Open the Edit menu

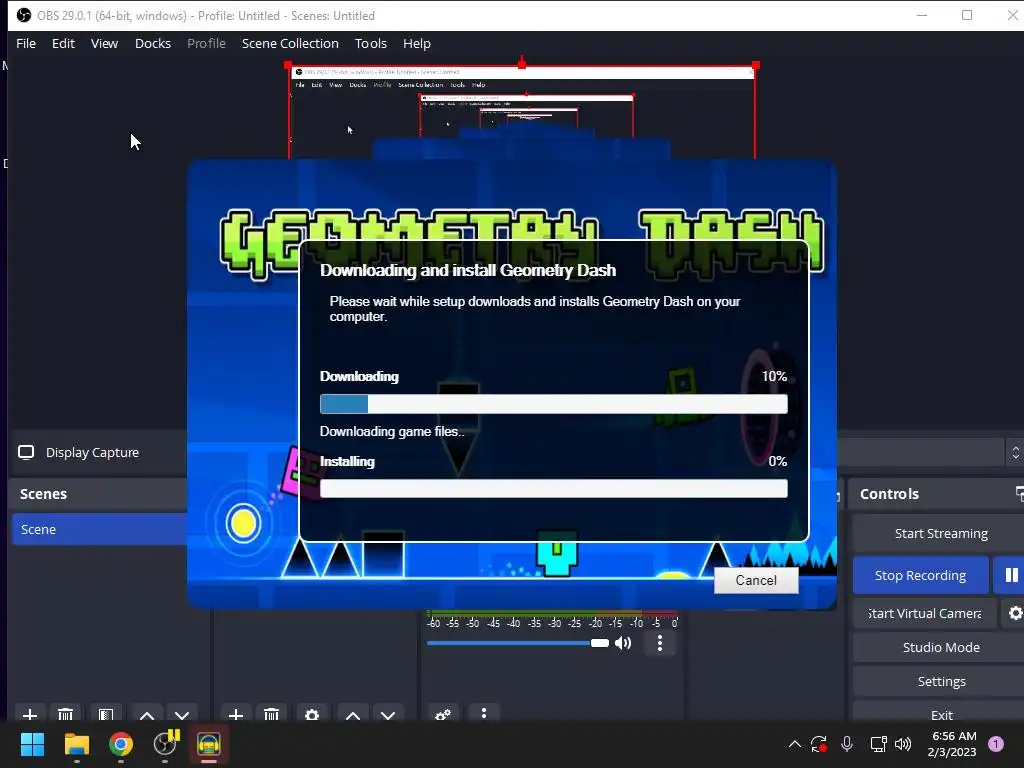[63, 43]
